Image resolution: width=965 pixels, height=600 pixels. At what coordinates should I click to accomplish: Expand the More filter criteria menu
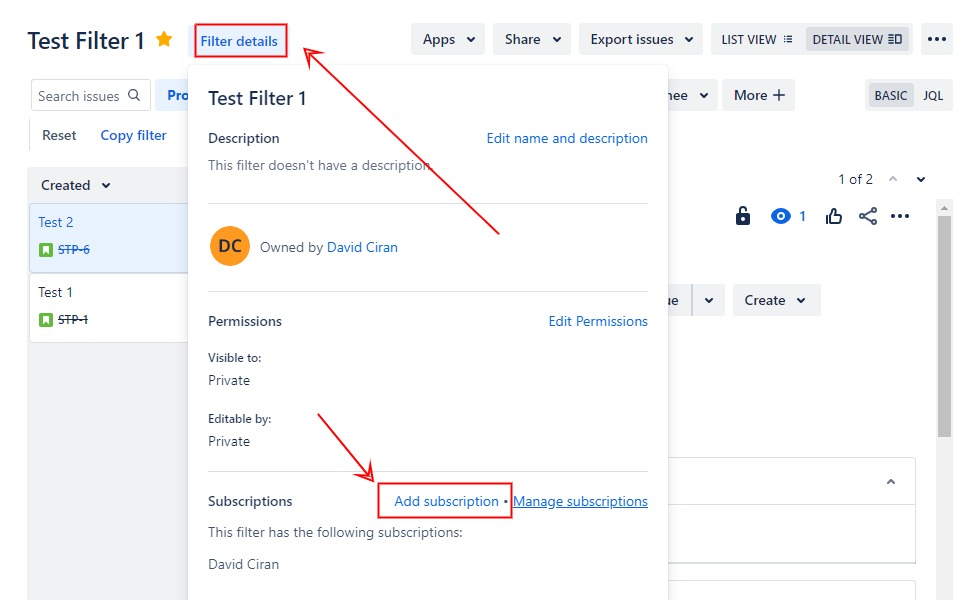[x=758, y=95]
